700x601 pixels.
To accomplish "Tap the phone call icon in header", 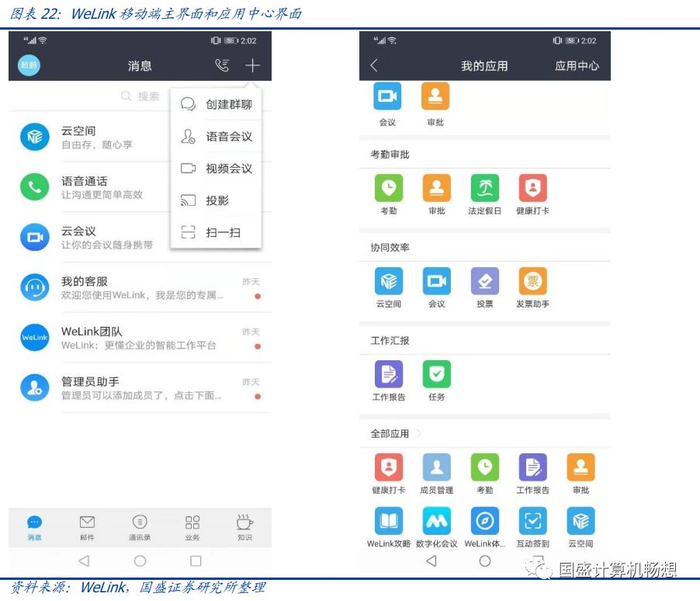I will 222,66.
